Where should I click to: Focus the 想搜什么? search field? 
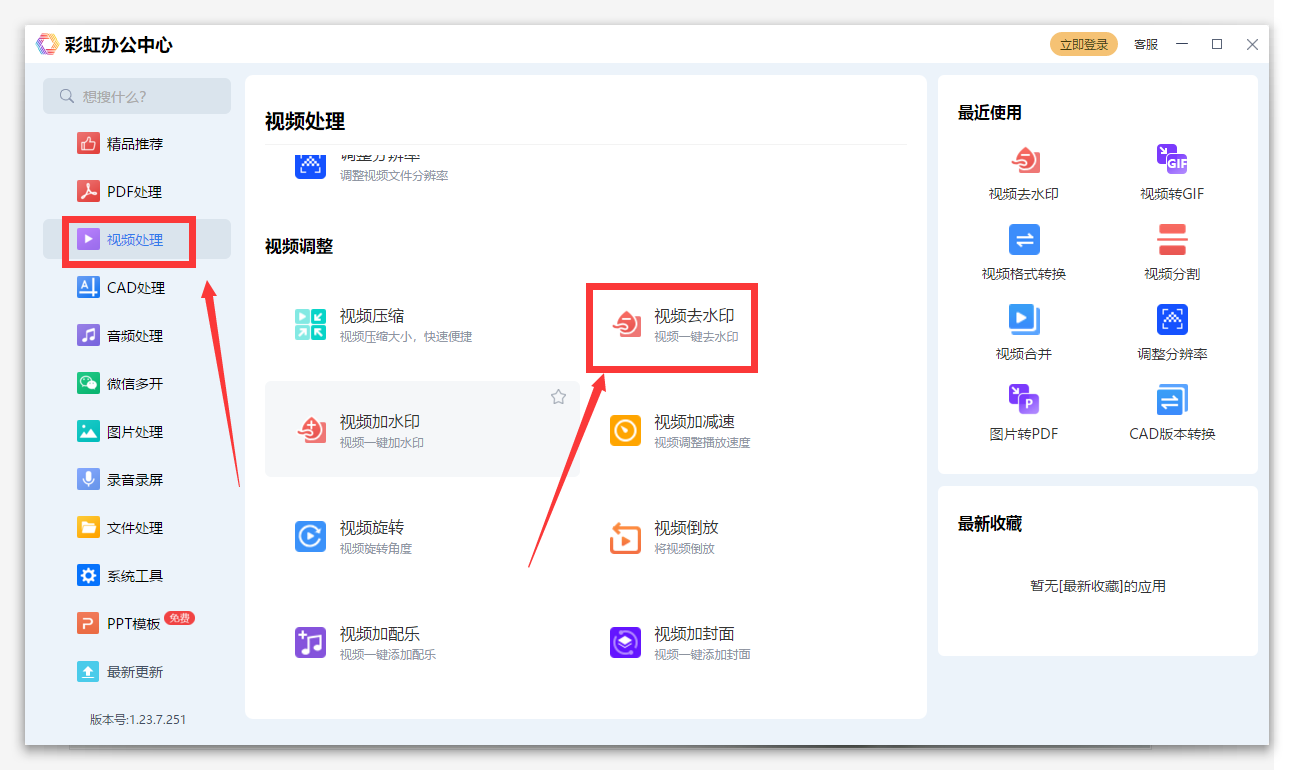pos(137,96)
